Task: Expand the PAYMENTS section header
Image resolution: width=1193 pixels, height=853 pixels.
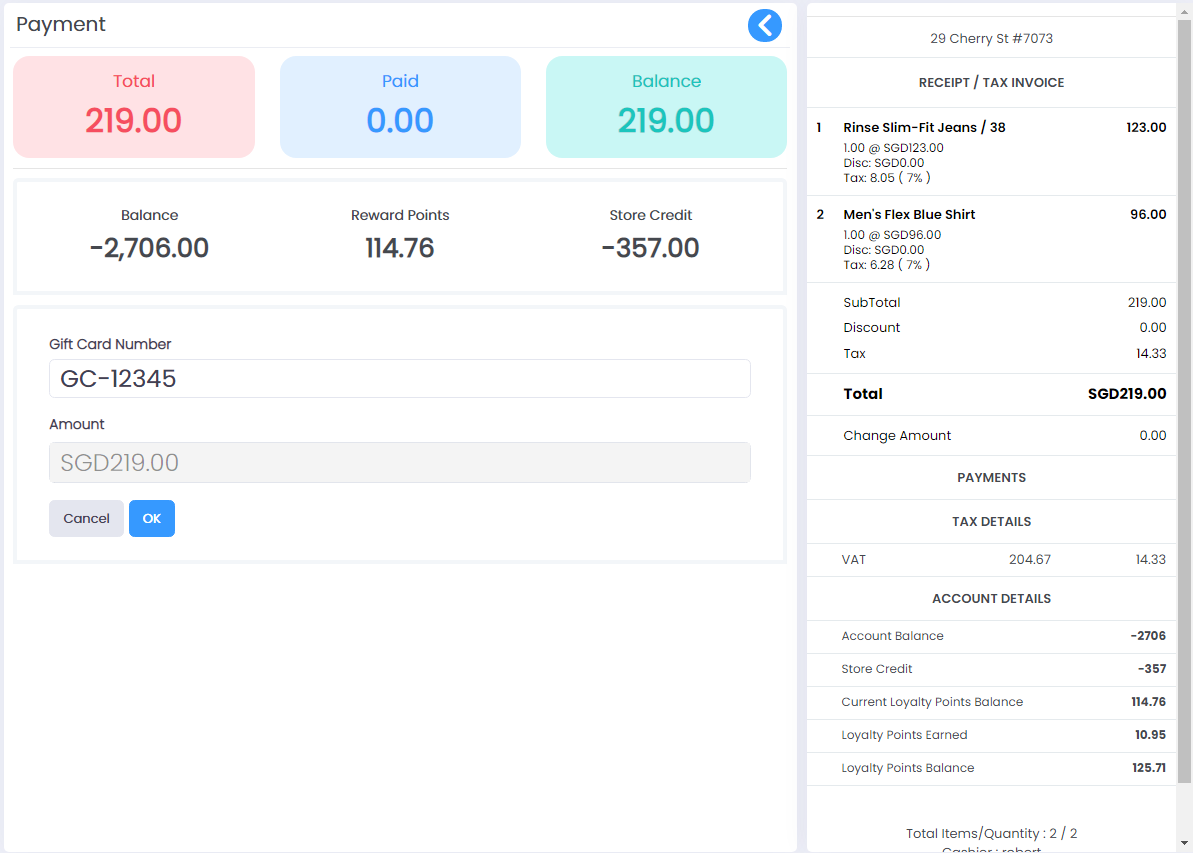Action: [x=991, y=477]
